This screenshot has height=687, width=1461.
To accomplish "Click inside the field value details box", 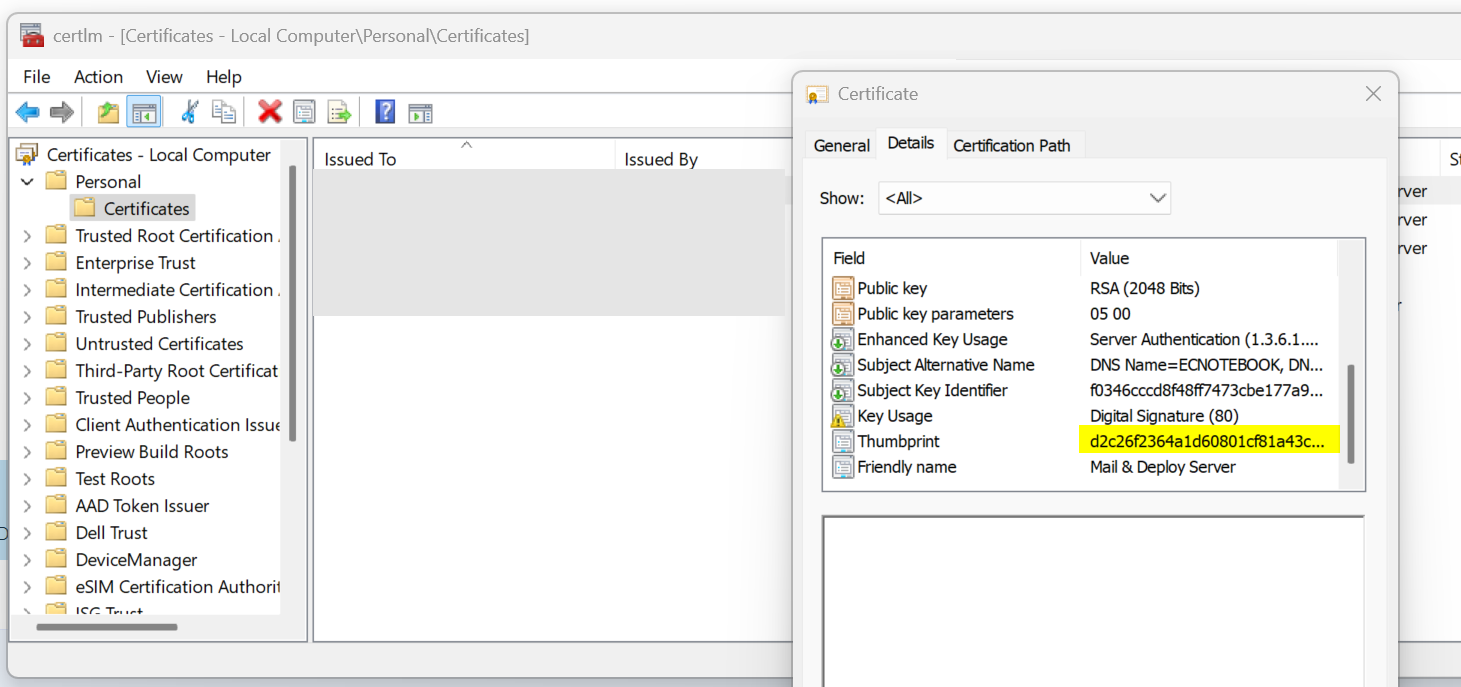I will pos(1093,601).
